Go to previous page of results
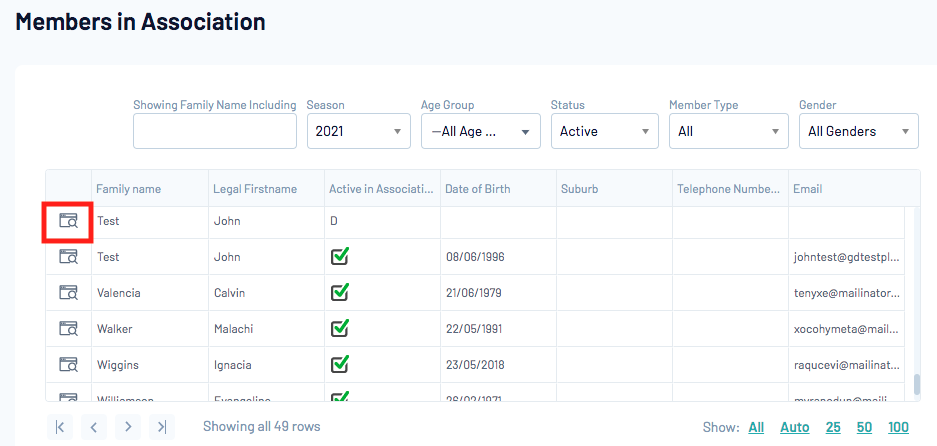Screen dimensions: 937x446 coord(93,427)
